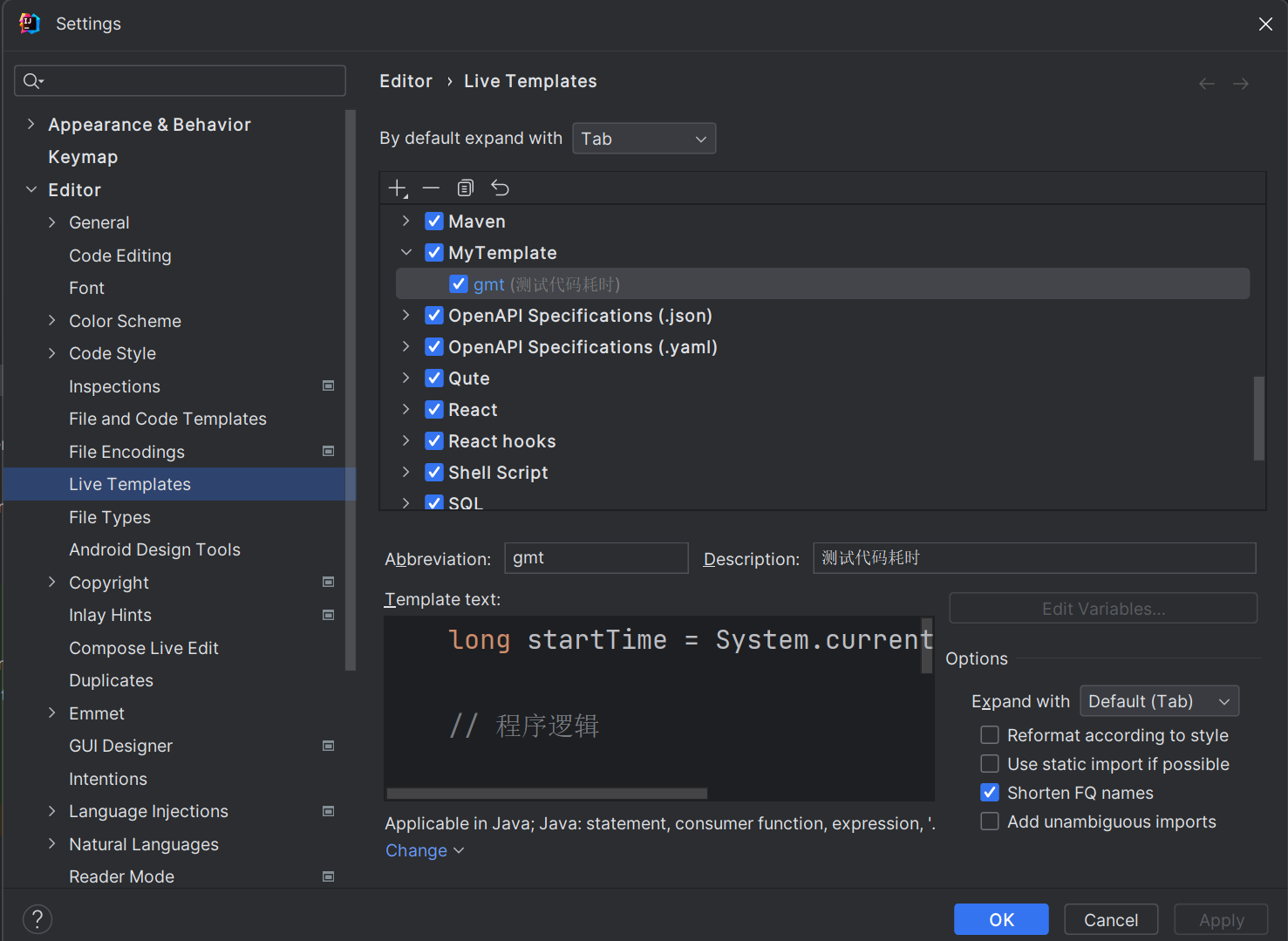This screenshot has height=941, width=1288.
Task: Click the settings search magnifier icon
Action: [x=32, y=81]
